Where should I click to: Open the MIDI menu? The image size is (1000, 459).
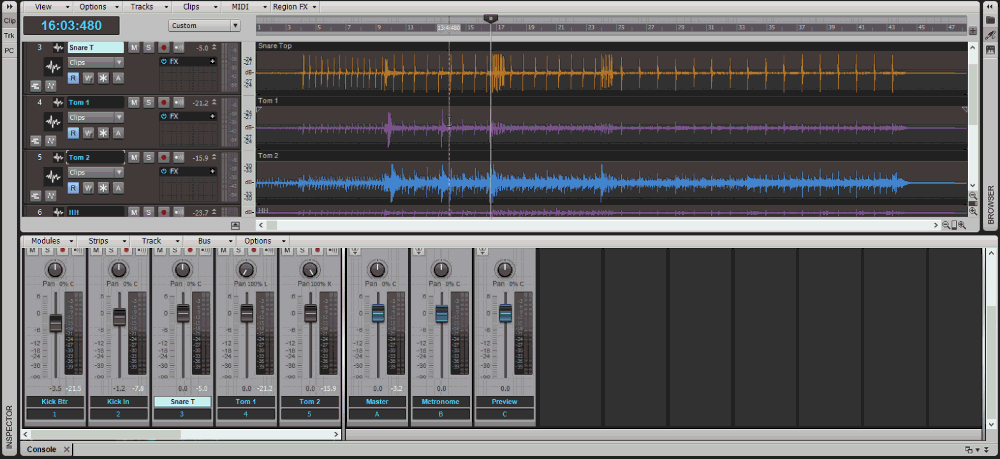[x=244, y=6]
